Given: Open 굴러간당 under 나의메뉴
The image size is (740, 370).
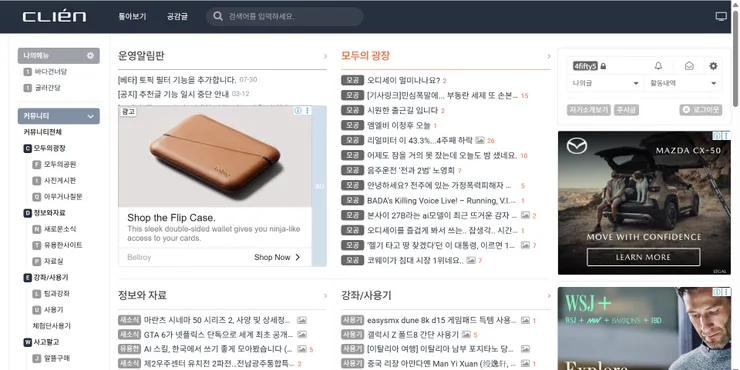Looking at the screenshot, I should click(48, 88).
